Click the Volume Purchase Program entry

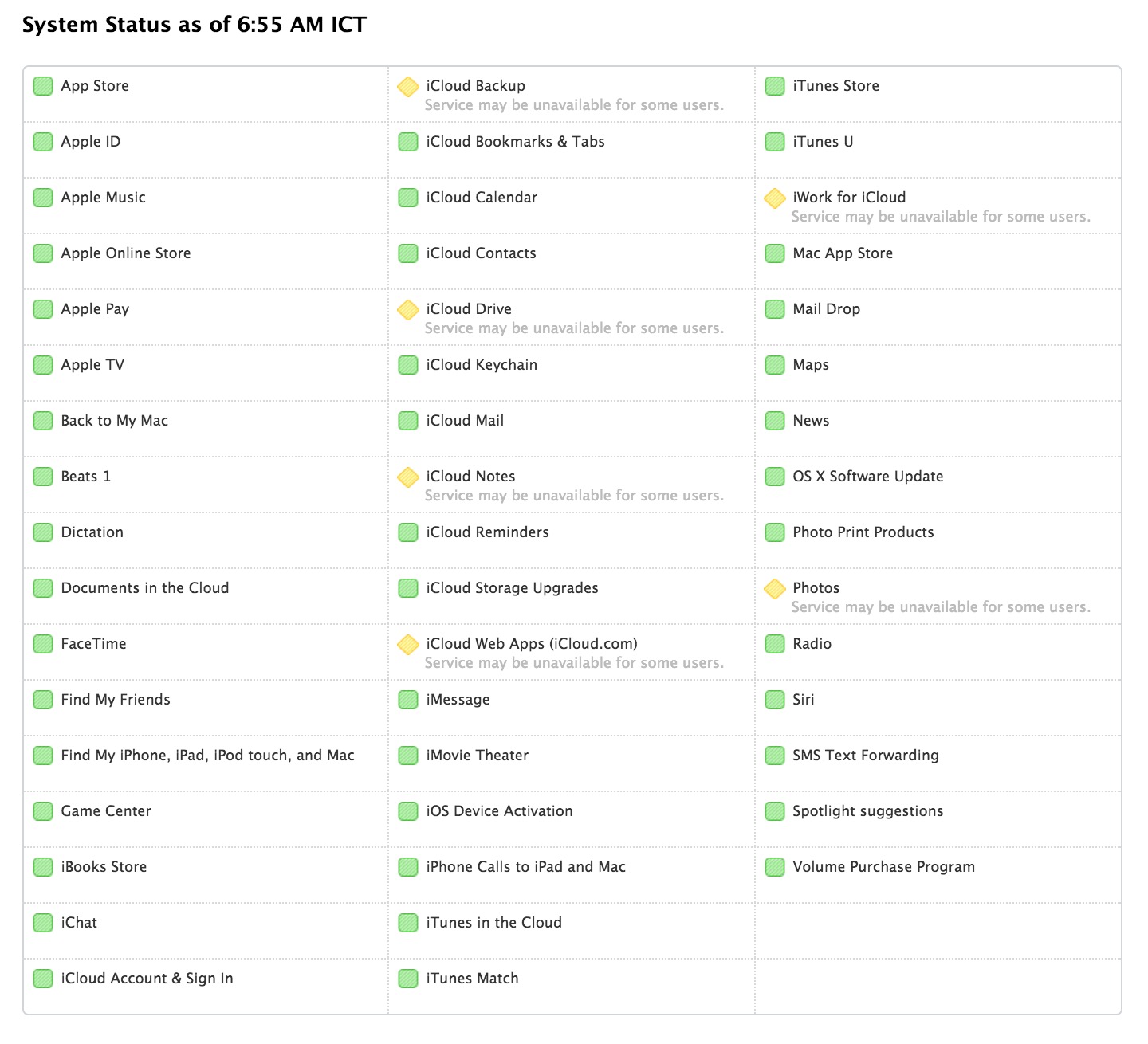[883, 867]
